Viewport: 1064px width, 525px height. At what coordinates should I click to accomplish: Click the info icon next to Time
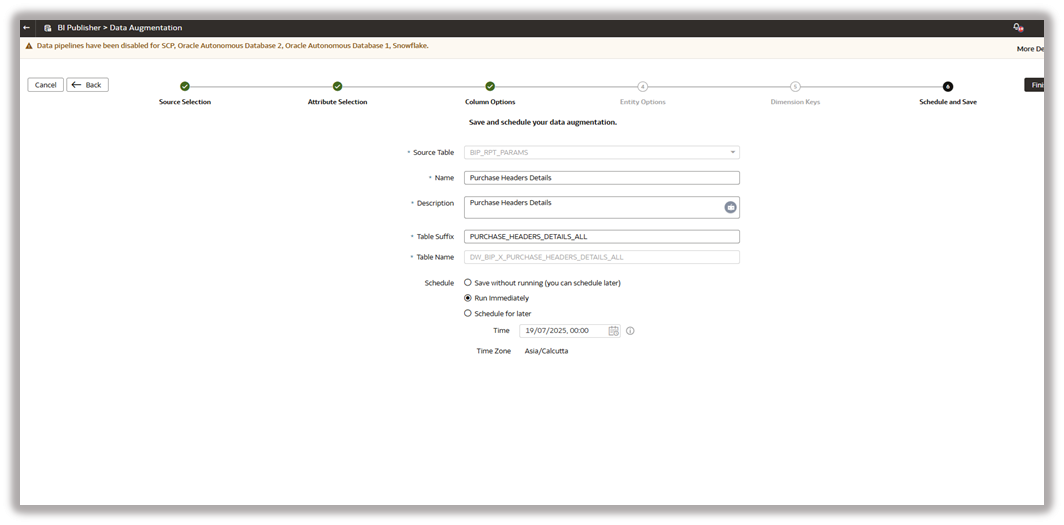(x=630, y=331)
